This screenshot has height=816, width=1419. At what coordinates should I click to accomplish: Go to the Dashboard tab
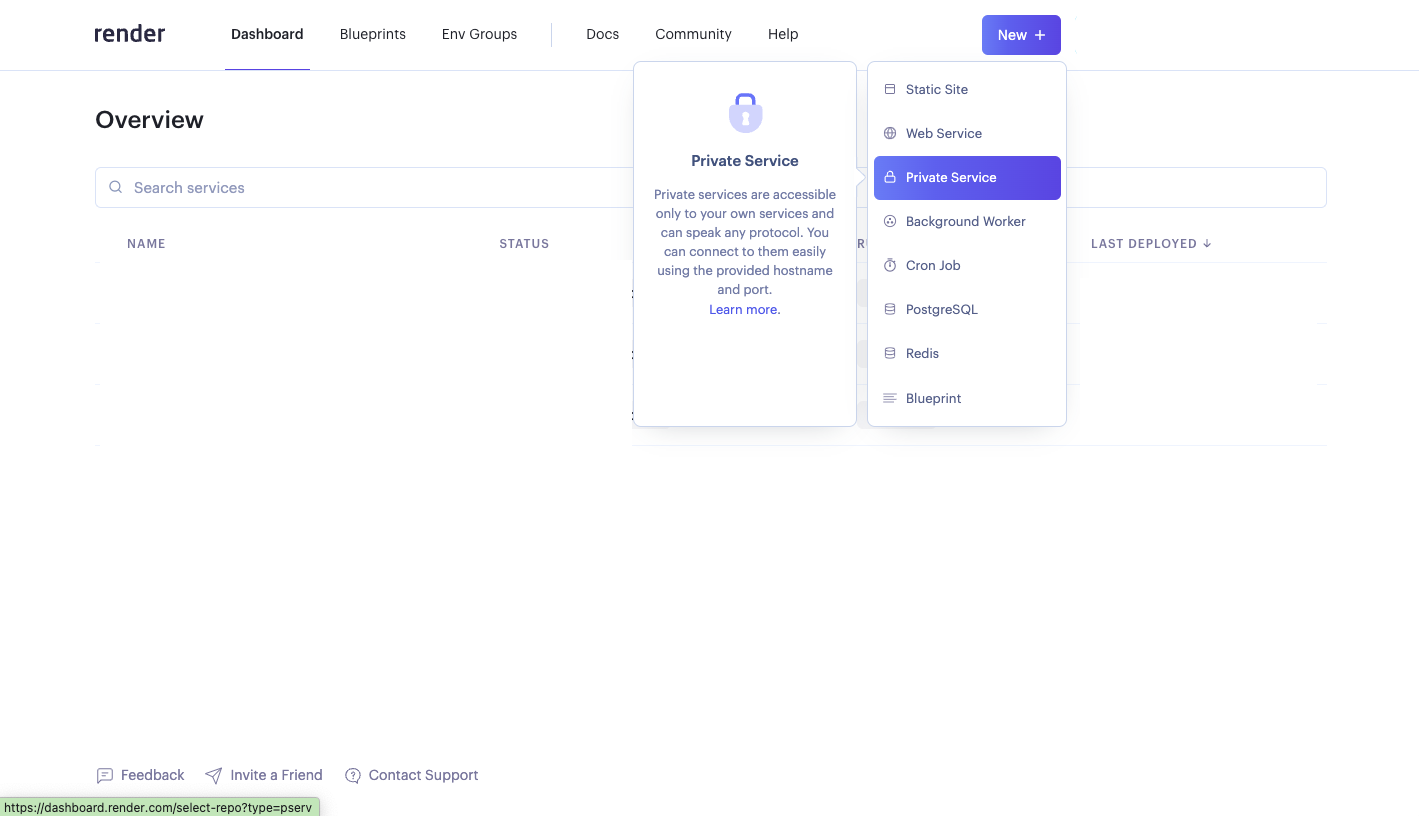[x=267, y=34]
